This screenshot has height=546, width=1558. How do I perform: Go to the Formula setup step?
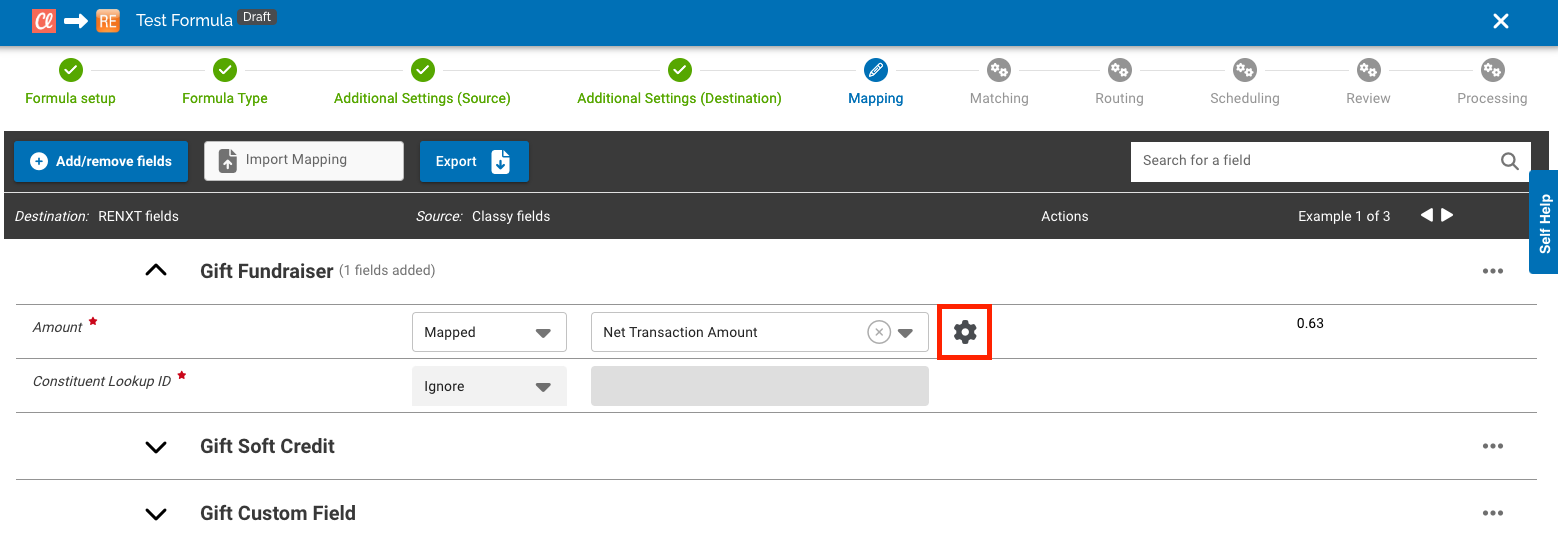pos(70,71)
